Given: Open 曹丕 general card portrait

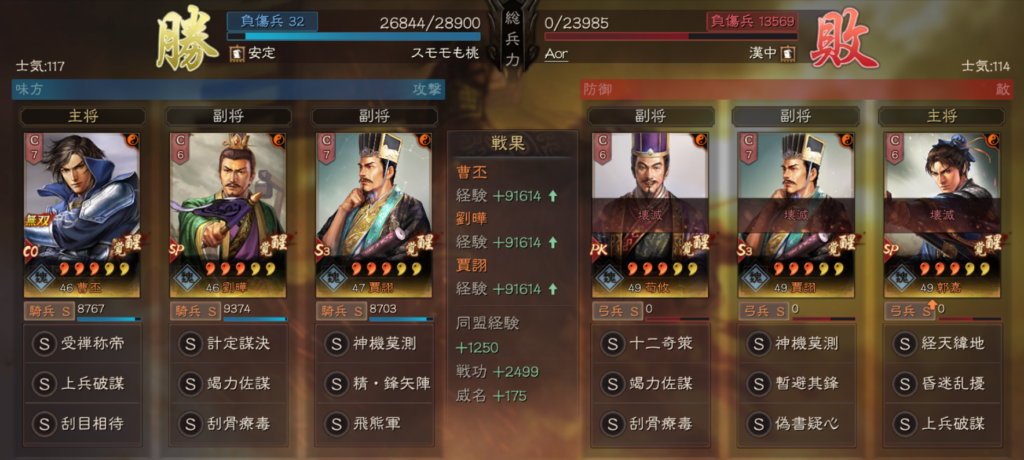Looking at the screenshot, I should 82,215.
